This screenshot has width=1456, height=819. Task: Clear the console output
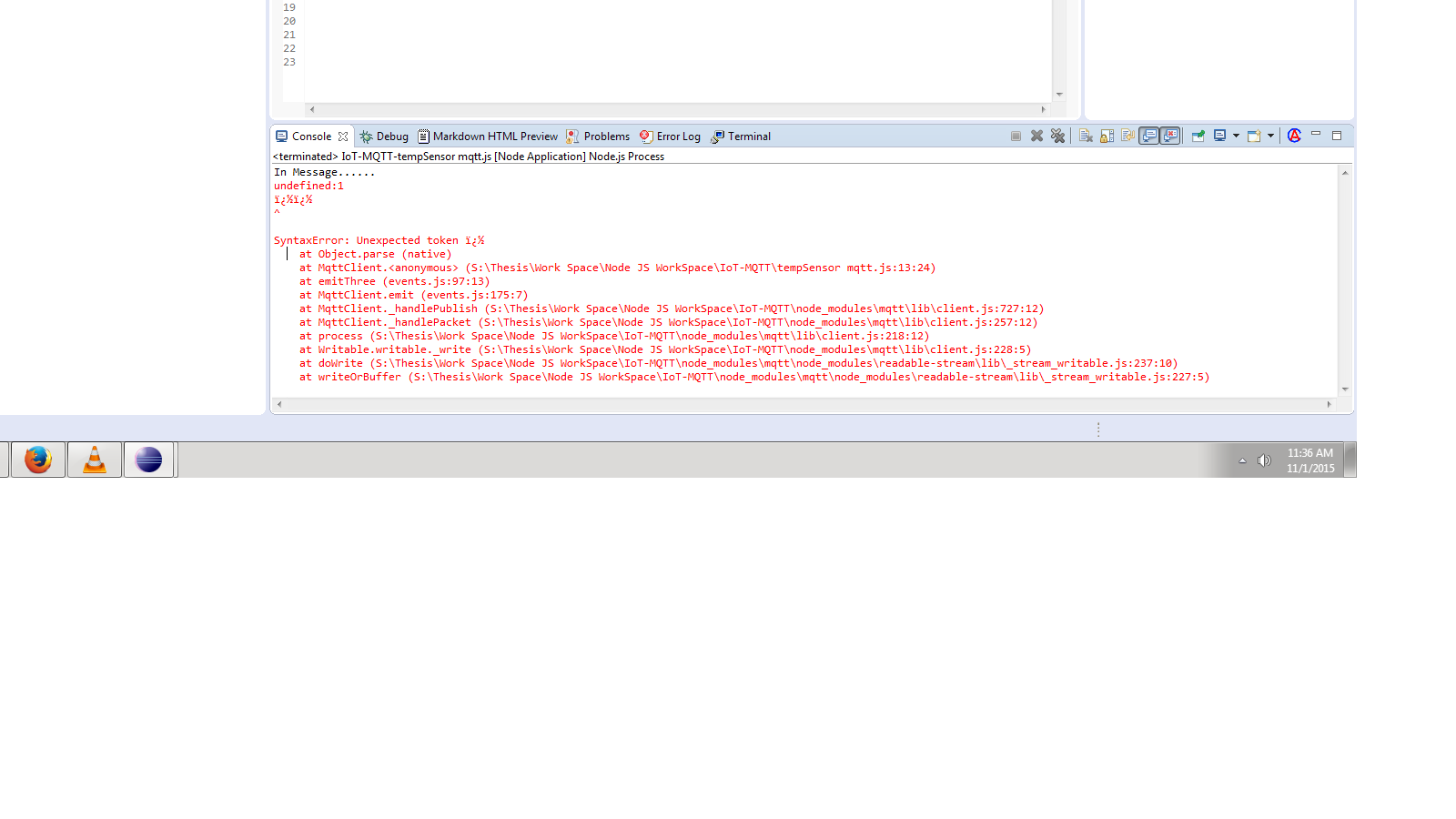pos(1086,136)
